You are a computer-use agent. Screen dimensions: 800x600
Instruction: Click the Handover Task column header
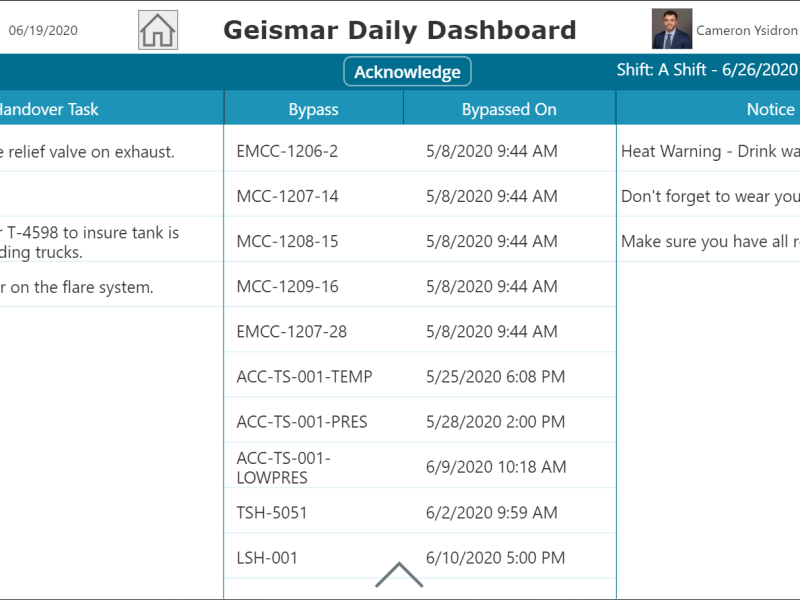click(50, 109)
